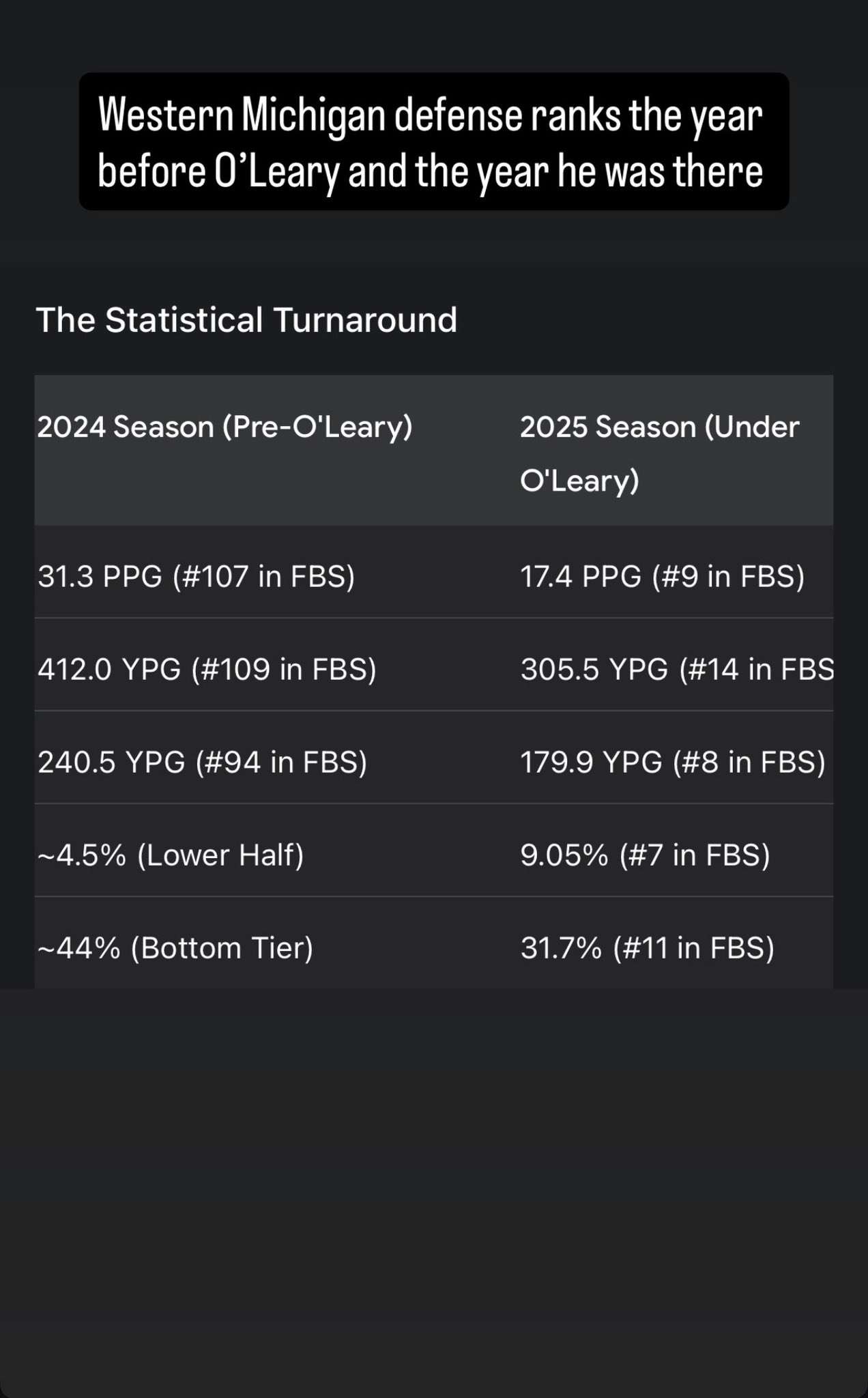
Task: Select the "~4.5% (Lower Half)" cell
Action: pyautogui.click(x=171, y=855)
